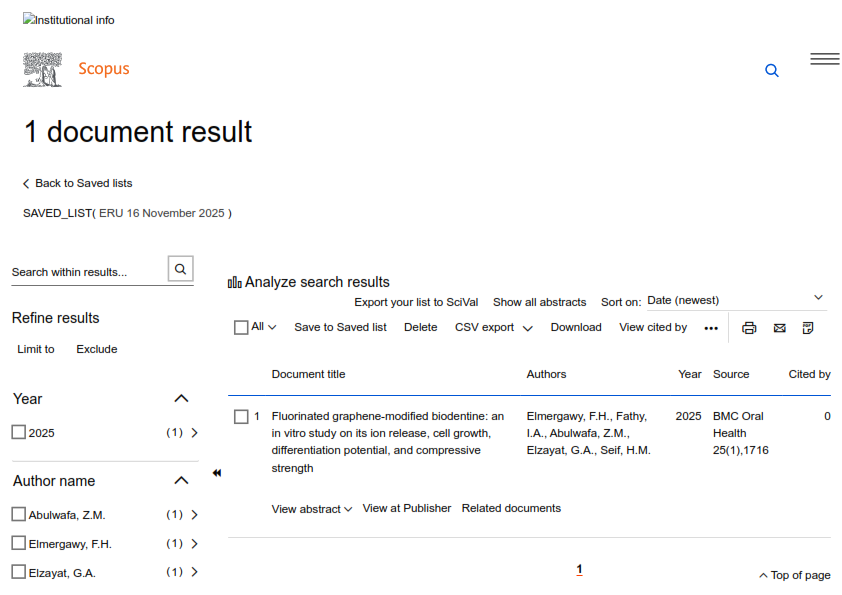Expand View abstract for the document
The image size is (842, 595).
[x=311, y=509]
